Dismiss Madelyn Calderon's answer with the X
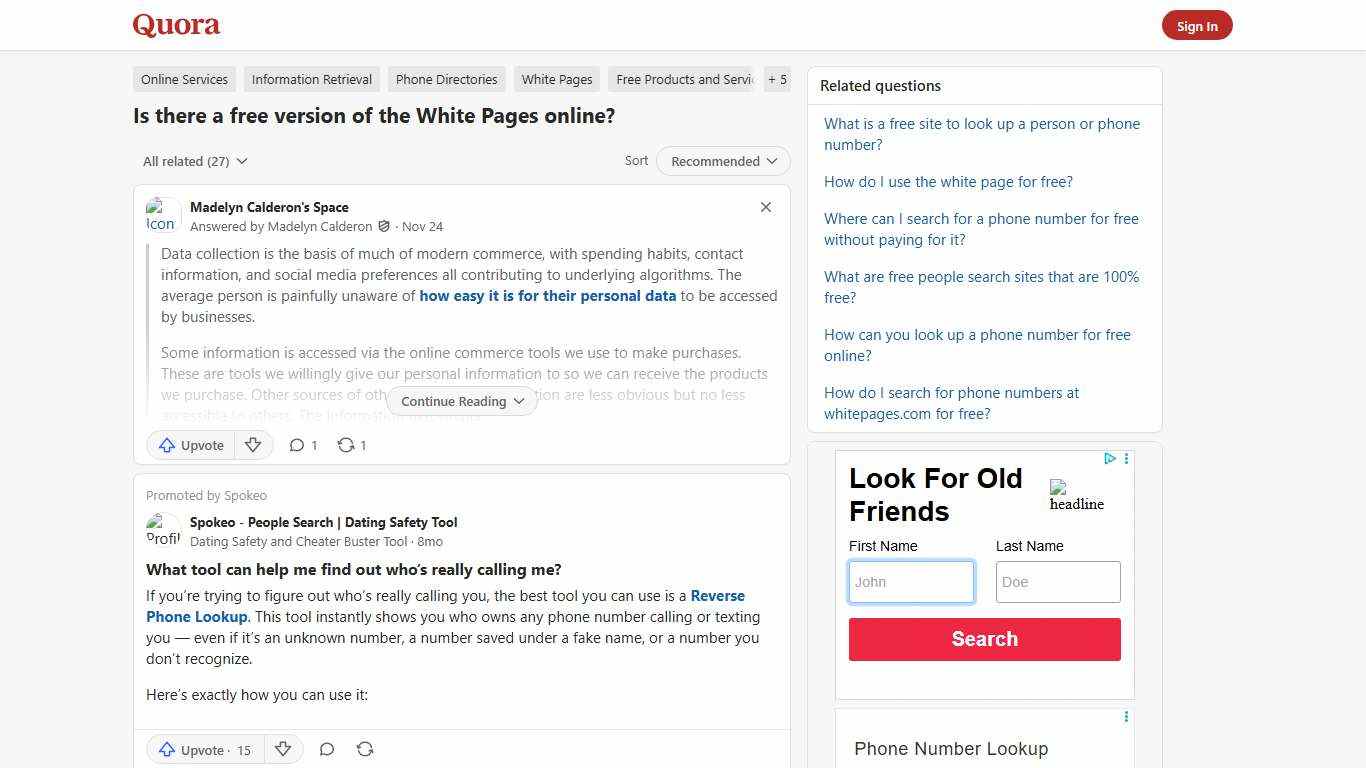Screen dimensions: 1366x768 [x=766, y=207]
